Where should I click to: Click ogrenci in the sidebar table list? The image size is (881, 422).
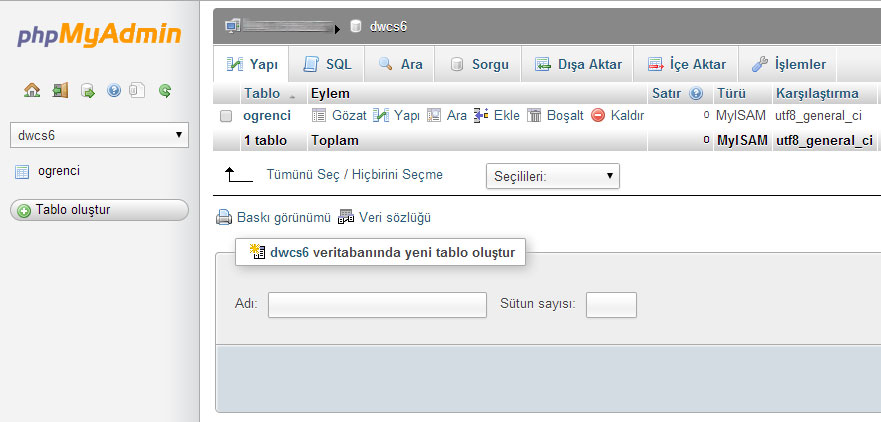pyautogui.click(x=59, y=171)
